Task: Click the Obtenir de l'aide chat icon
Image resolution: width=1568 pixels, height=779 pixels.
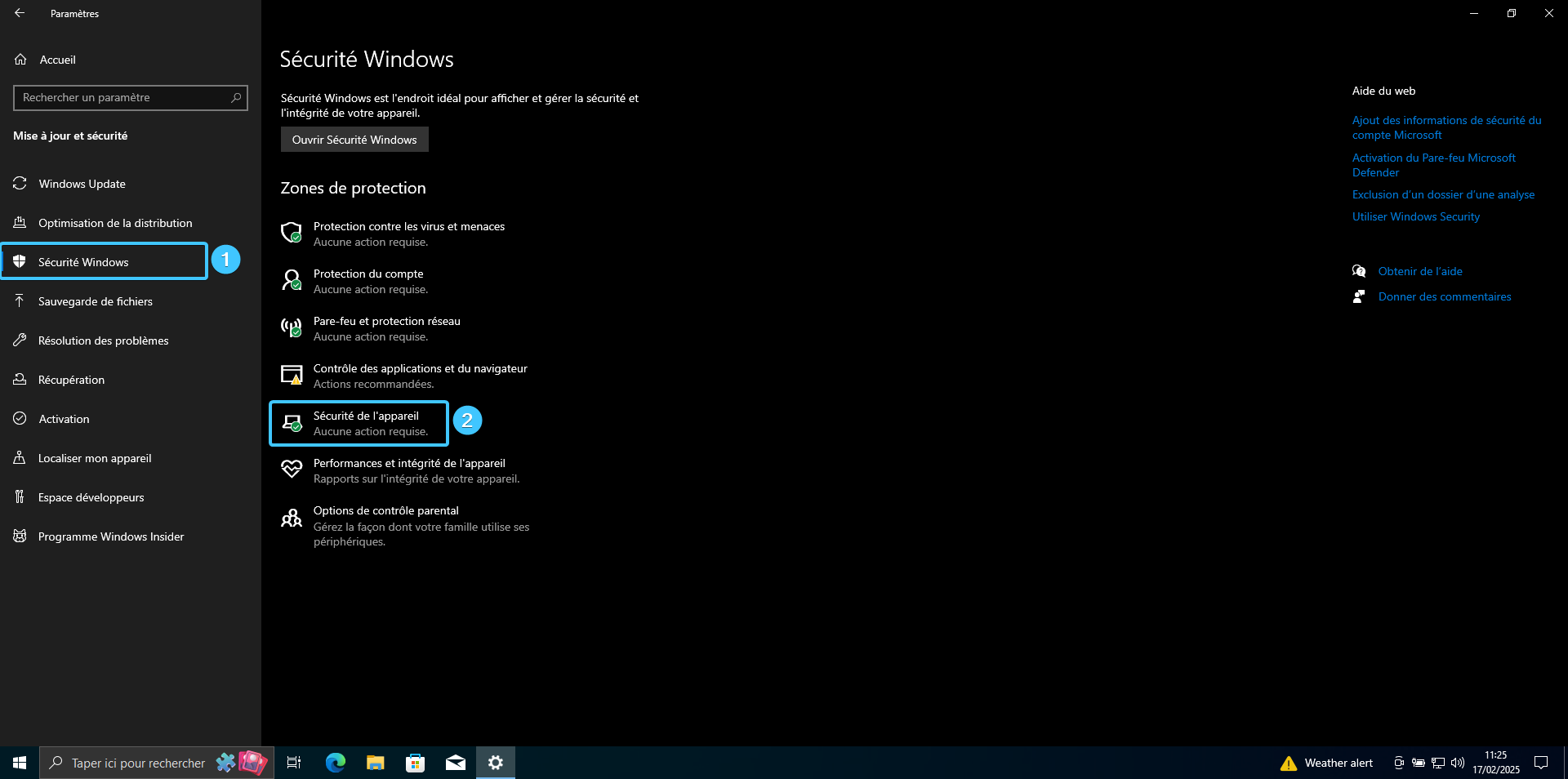Action: pos(1359,271)
